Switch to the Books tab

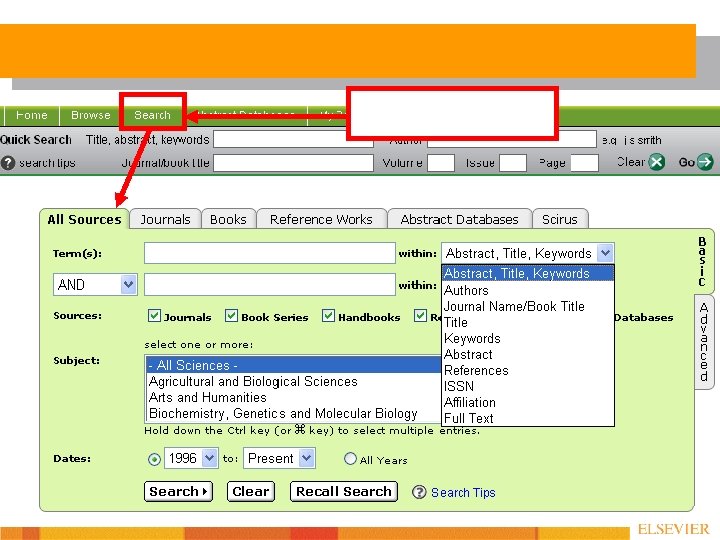tap(228, 219)
